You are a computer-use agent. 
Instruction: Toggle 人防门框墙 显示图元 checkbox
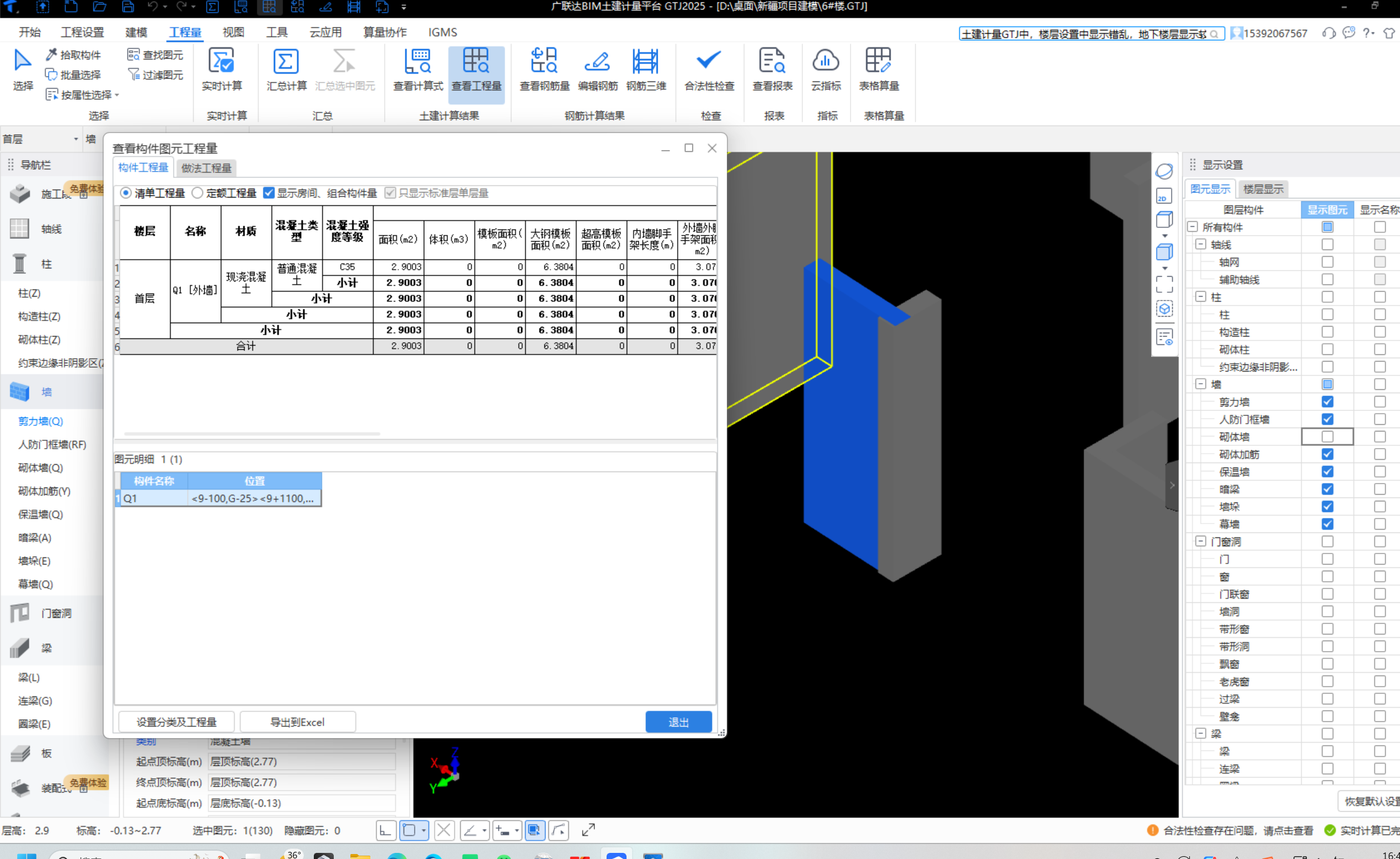coord(1327,419)
